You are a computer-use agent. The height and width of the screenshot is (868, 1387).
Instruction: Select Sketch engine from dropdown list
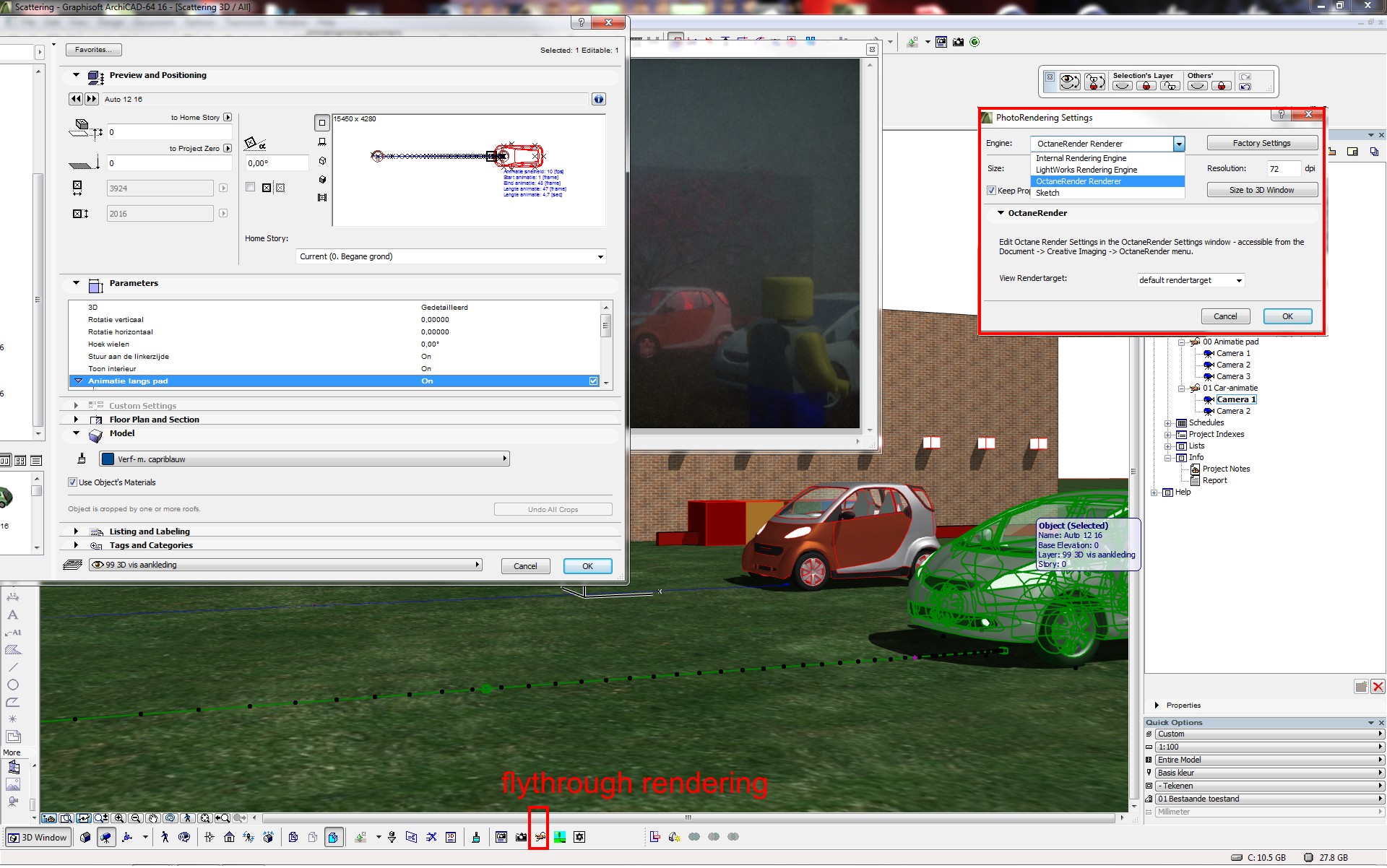point(1047,193)
